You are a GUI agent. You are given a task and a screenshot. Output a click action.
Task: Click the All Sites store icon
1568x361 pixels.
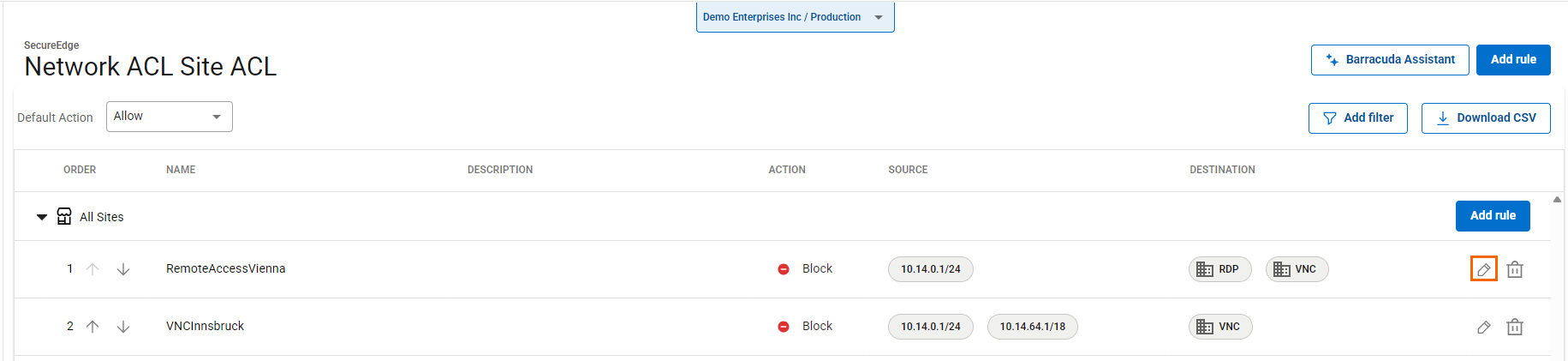pyautogui.click(x=64, y=216)
